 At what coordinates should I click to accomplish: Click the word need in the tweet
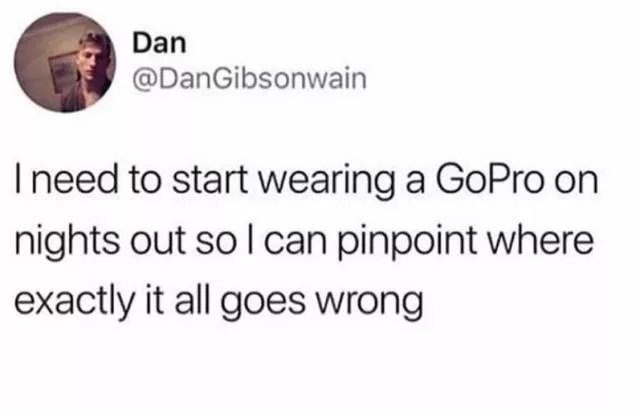[x=74, y=180]
